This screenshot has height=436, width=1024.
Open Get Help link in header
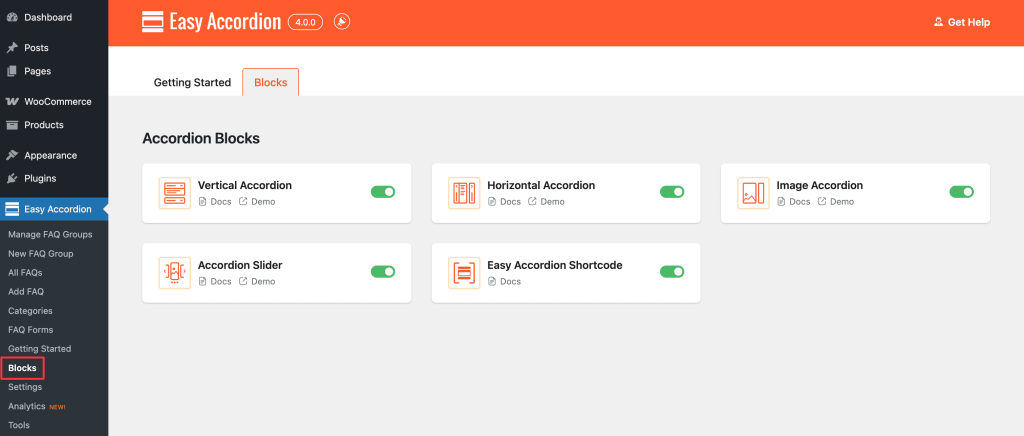pyautogui.click(x=961, y=22)
